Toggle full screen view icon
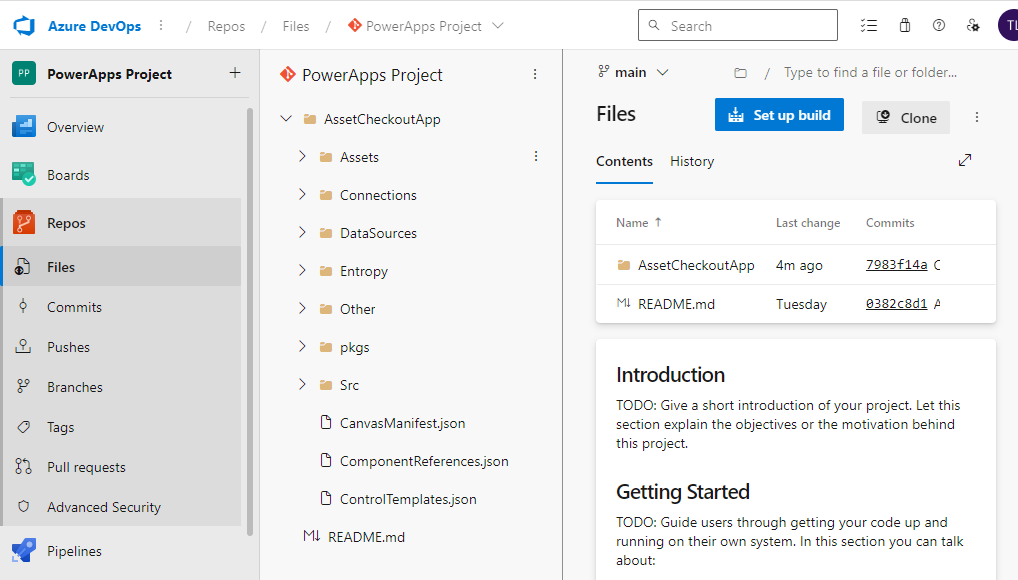The height and width of the screenshot is (580, 1018). (965, 160)
